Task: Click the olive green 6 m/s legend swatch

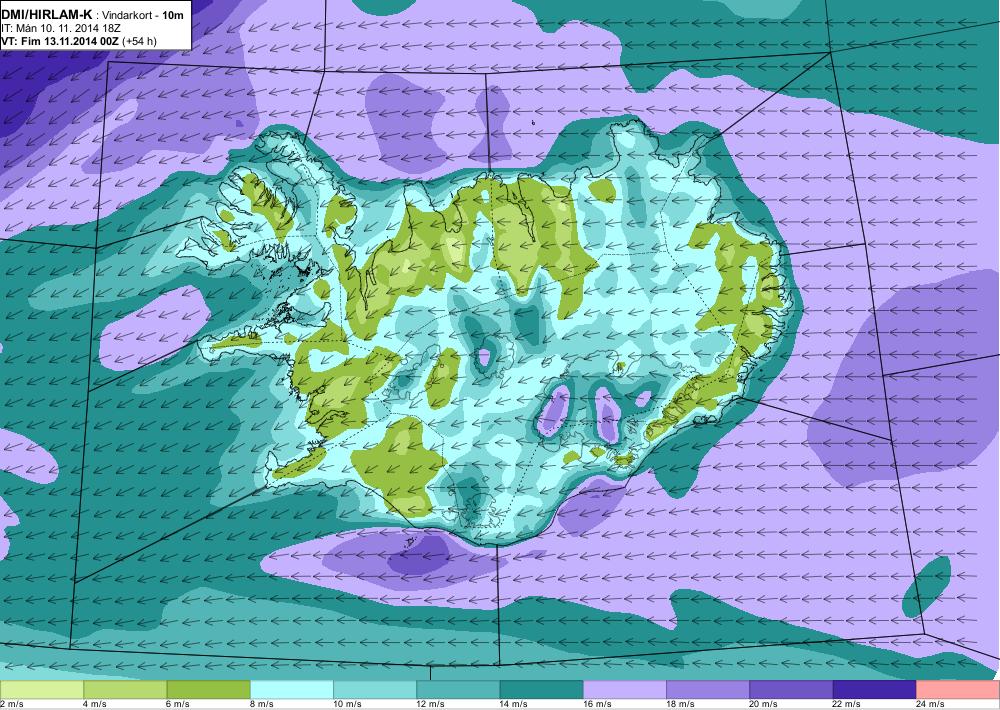Action: 209,690
